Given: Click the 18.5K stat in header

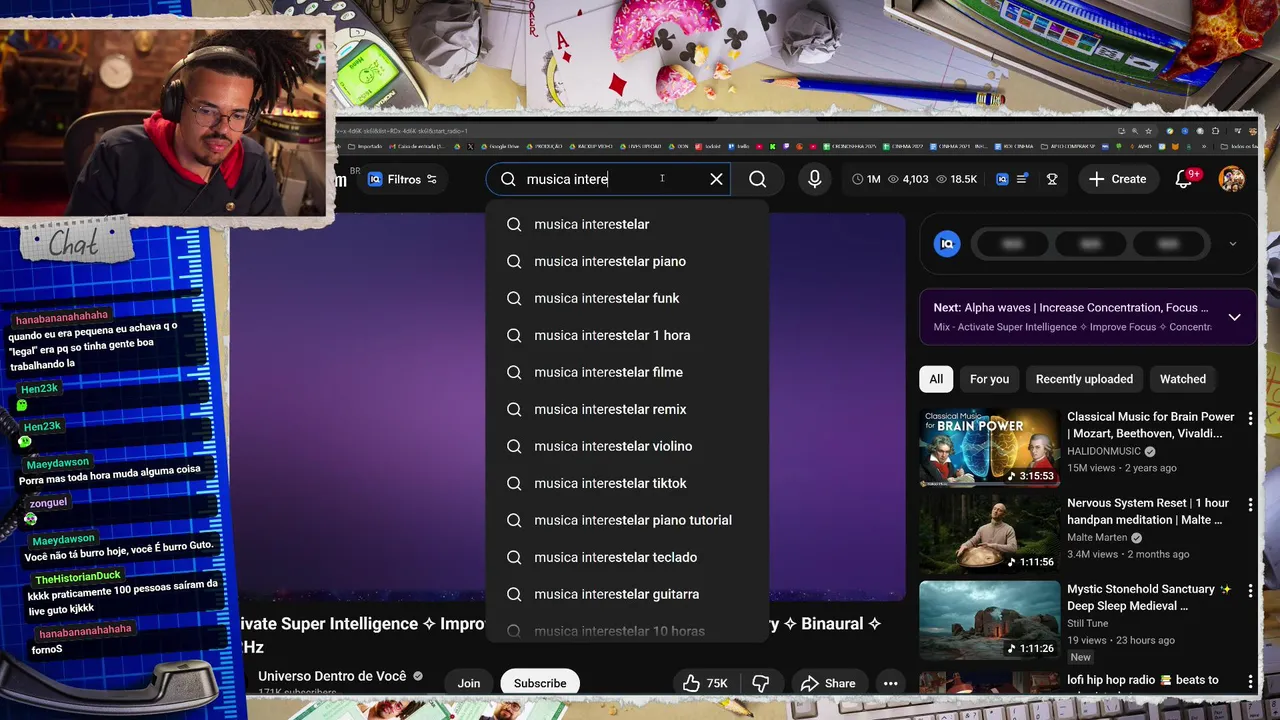Looking at the screenshot, I should (956, 179).
